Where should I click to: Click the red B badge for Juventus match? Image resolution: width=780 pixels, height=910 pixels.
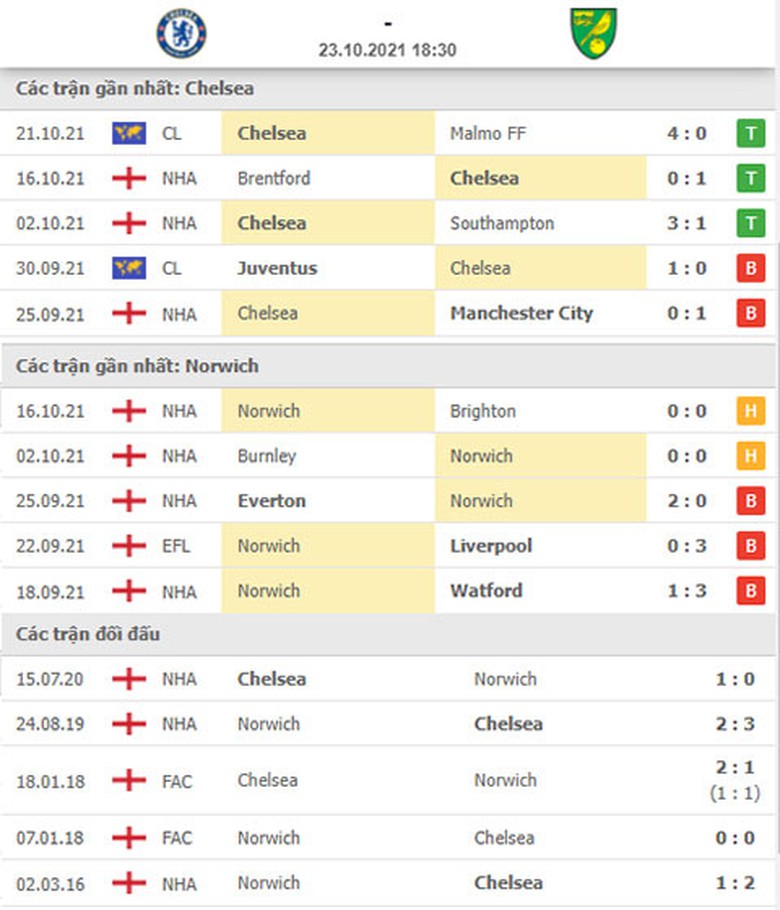[750, 268]
